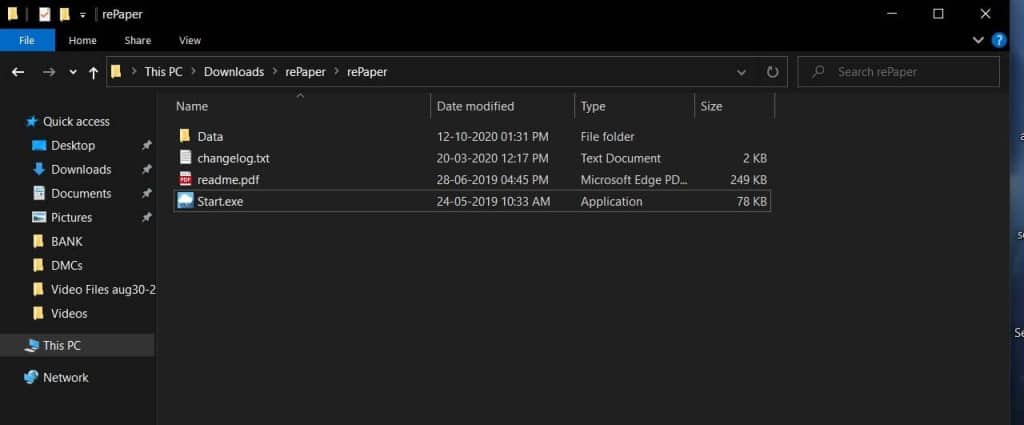Expand chevron after Downloads in path
The width and height of the screenshot is (1024, 425).
click(x=274, y=72)
